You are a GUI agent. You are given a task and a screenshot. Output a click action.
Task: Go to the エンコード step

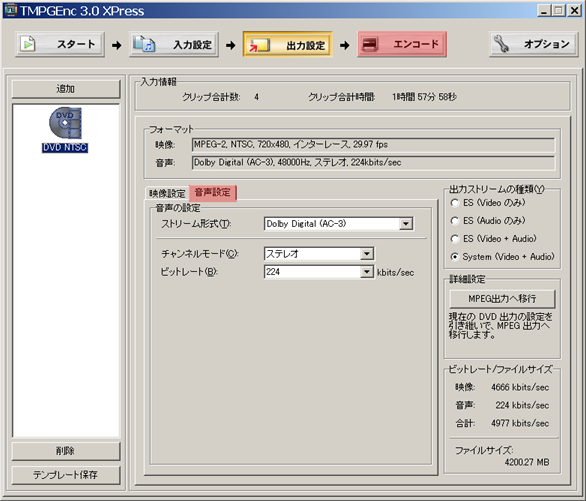coord(402,44)
